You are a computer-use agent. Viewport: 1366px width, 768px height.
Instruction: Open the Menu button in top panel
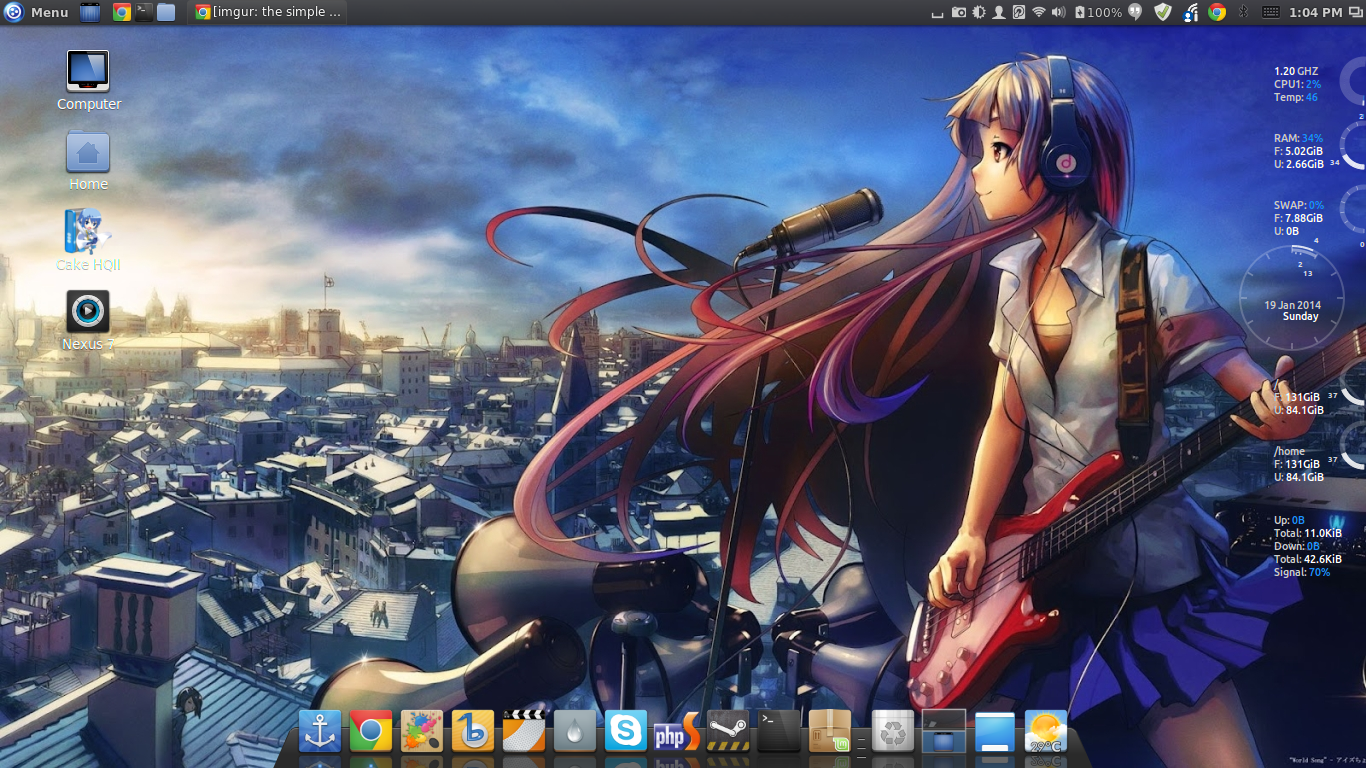[37, 12]
